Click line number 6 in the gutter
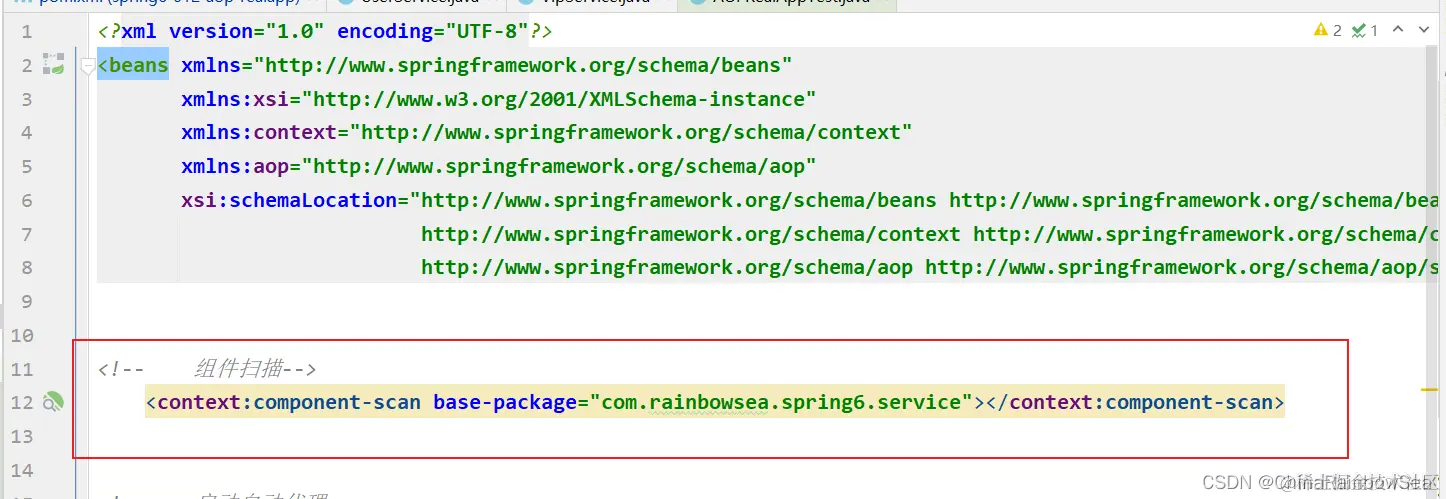Image resolution: width=1446 pixels, height=499 pixels. click(27, 201)
